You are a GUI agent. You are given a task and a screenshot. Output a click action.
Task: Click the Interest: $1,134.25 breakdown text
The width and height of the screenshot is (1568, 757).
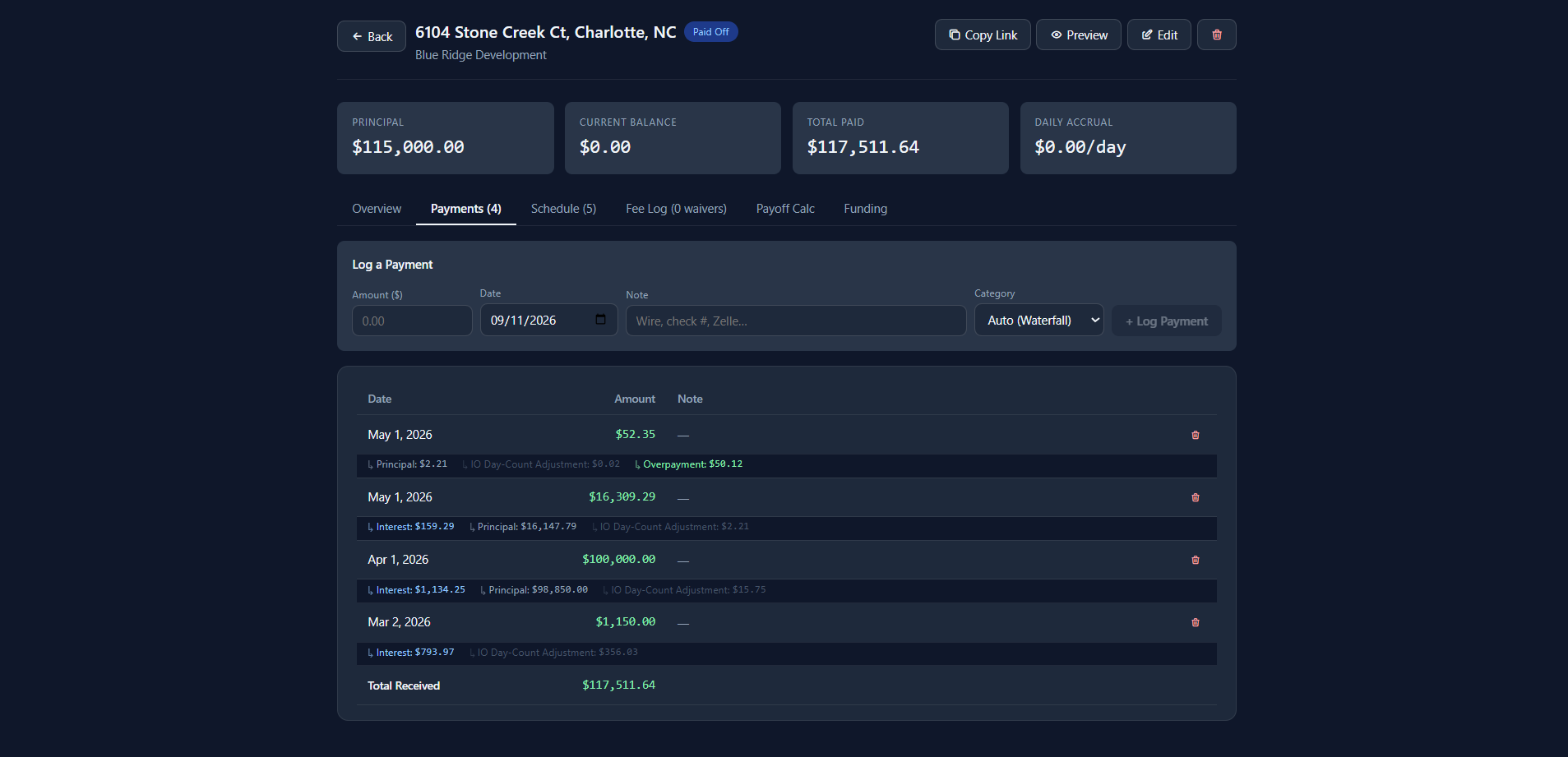tap(416, 590)
